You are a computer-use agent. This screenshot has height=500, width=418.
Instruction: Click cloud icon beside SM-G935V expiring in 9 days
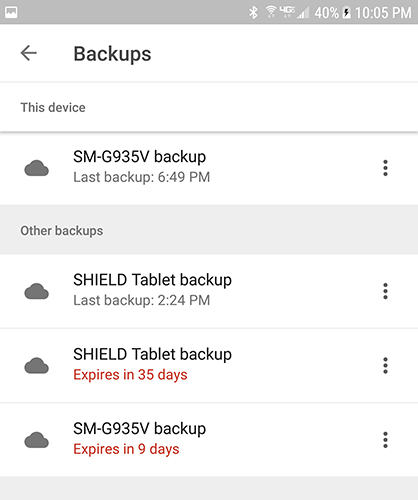point(37,440)
